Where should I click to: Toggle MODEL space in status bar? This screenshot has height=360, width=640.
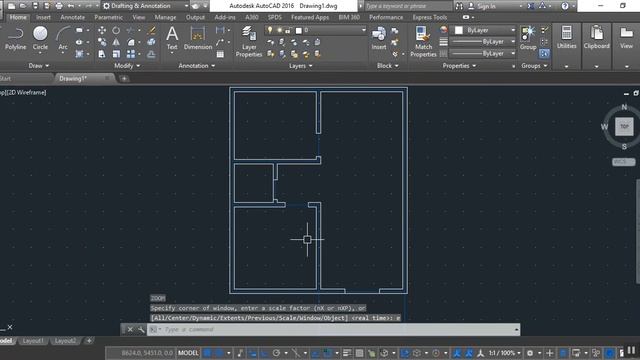188,353
